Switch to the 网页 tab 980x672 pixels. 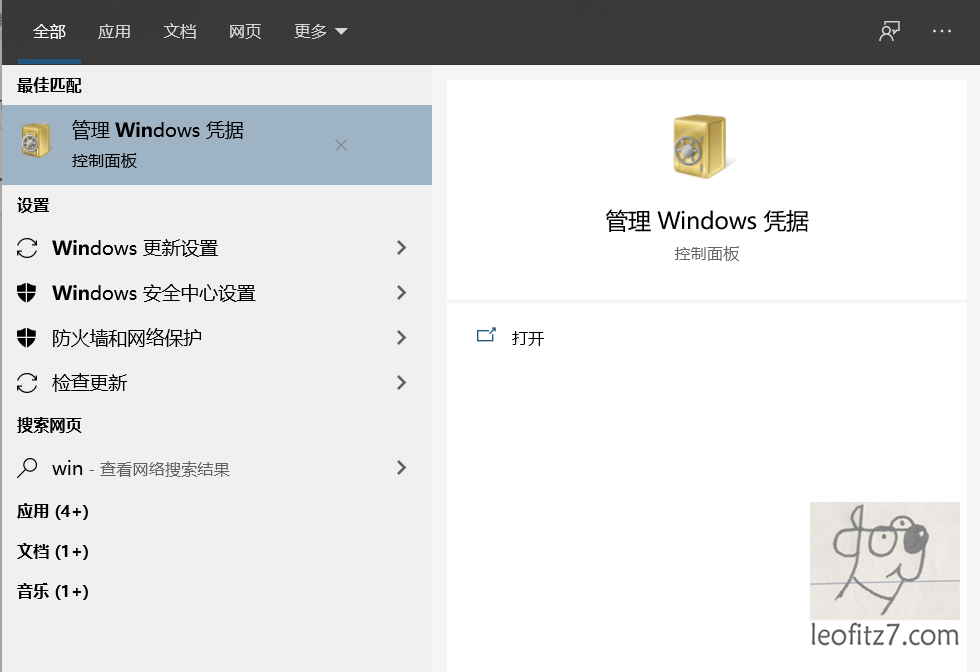(x=245, y=31)
